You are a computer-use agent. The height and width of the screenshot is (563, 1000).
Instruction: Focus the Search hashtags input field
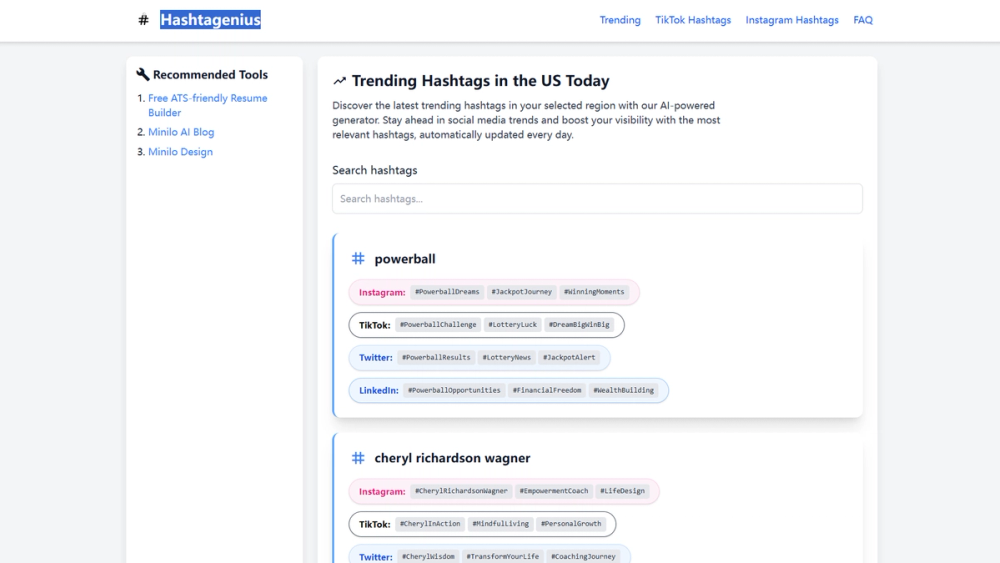tap(597, 199)
